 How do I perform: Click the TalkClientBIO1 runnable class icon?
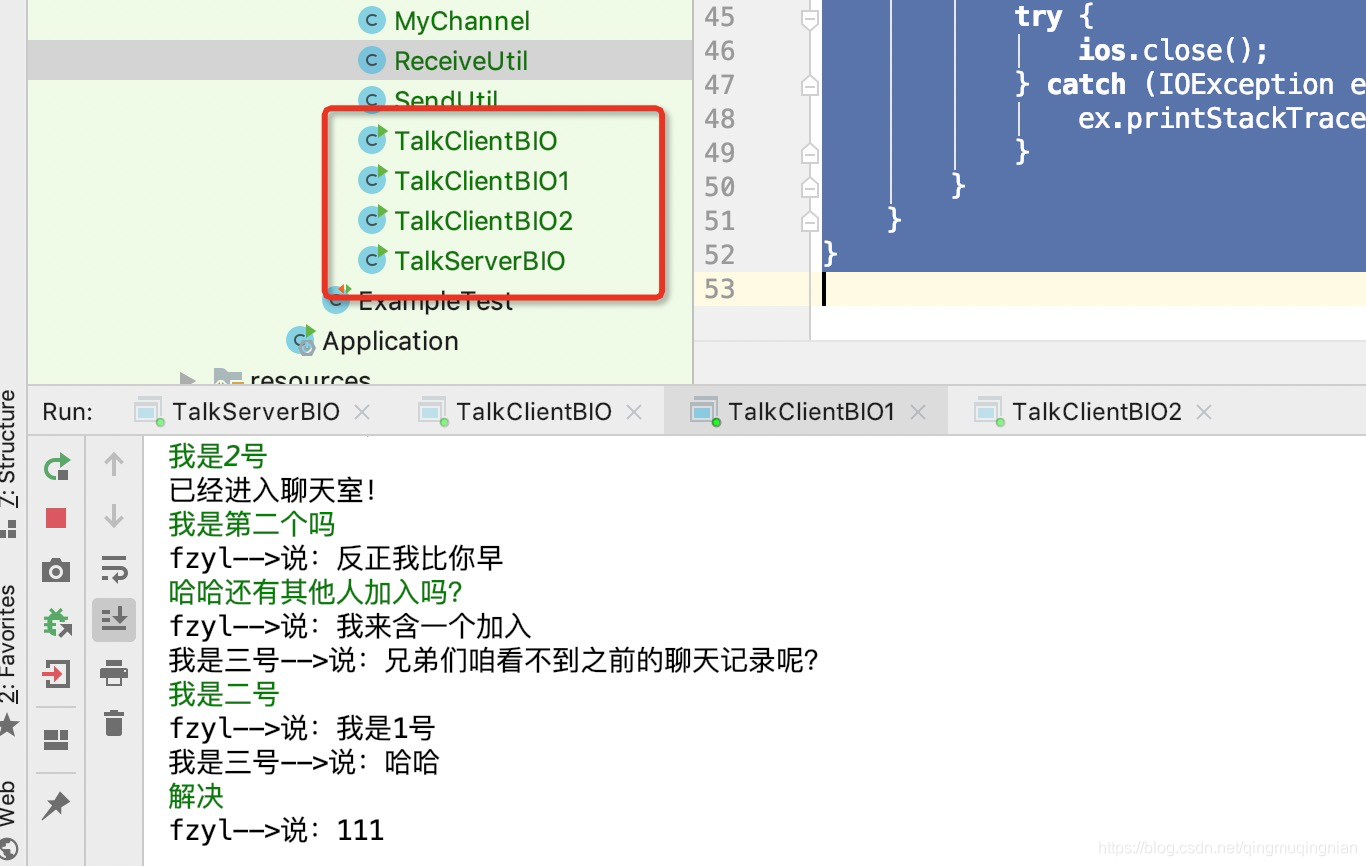coord(372,180)
